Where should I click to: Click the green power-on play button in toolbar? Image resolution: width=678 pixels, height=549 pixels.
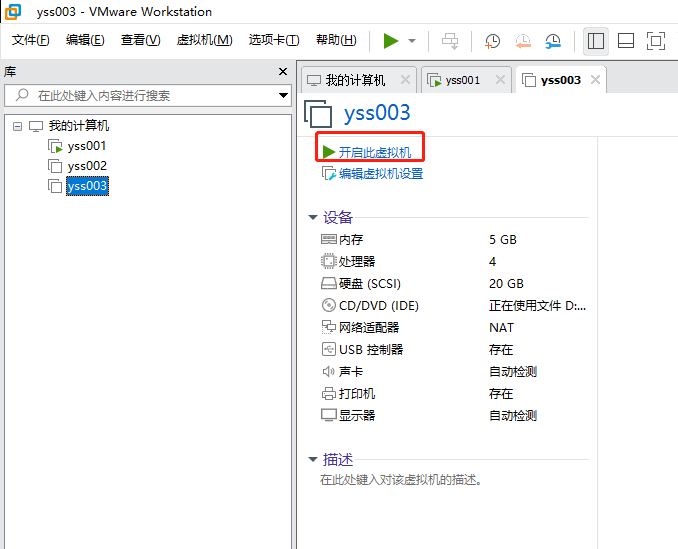[391, 41]
